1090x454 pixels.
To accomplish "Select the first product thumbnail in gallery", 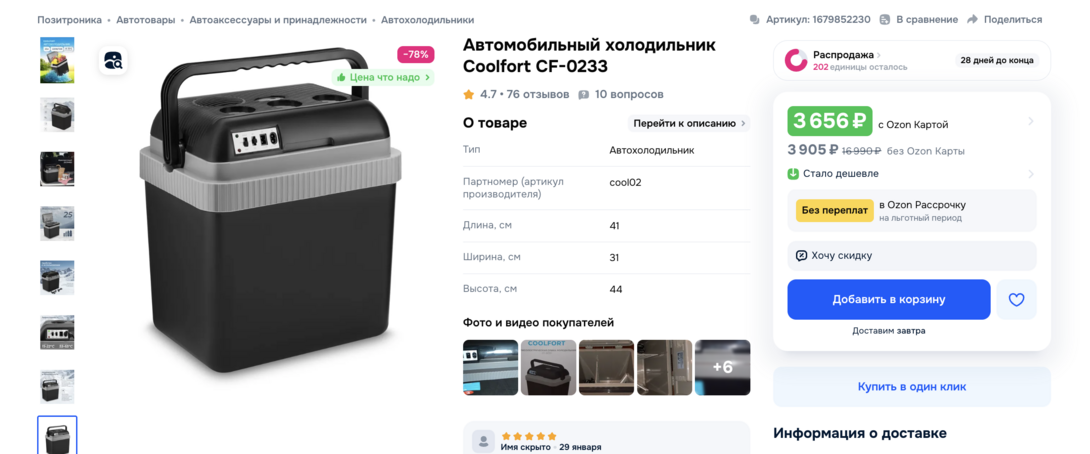I will tap(57, 60).
